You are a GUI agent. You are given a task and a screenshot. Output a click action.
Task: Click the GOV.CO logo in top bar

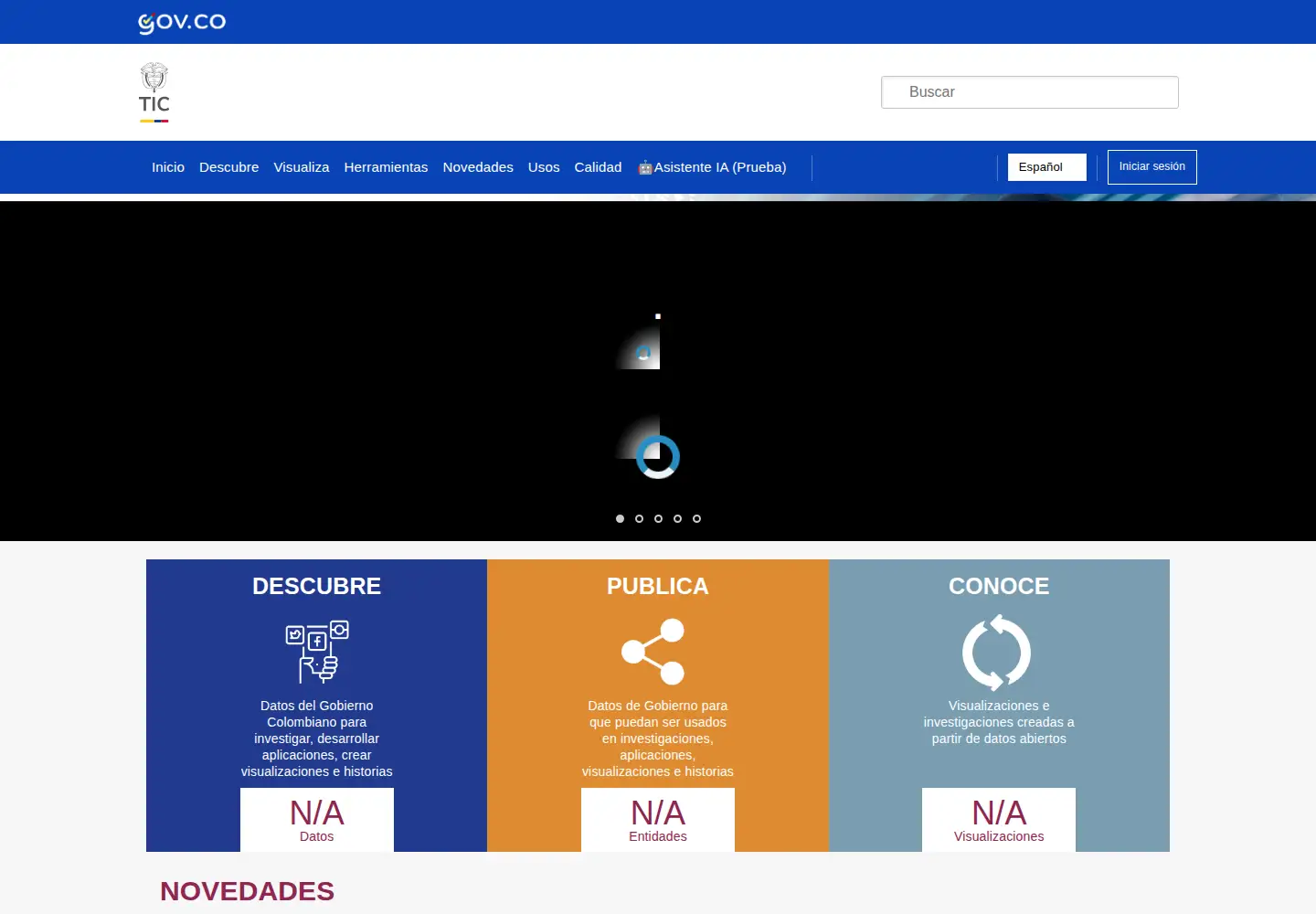click(182, 22)
